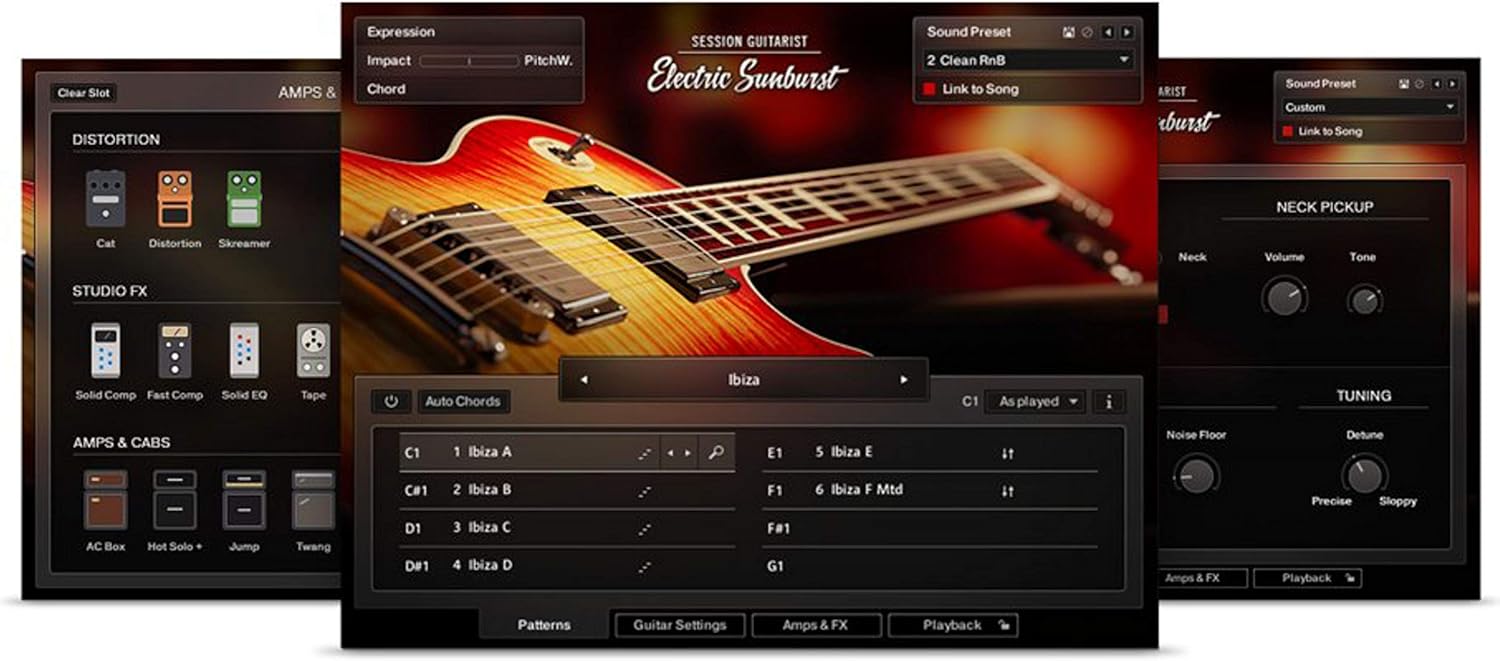Click the Impact PitchW. slider
Image resolution: width=1500 pixels, height=661 pixels.
coord(468,61)
